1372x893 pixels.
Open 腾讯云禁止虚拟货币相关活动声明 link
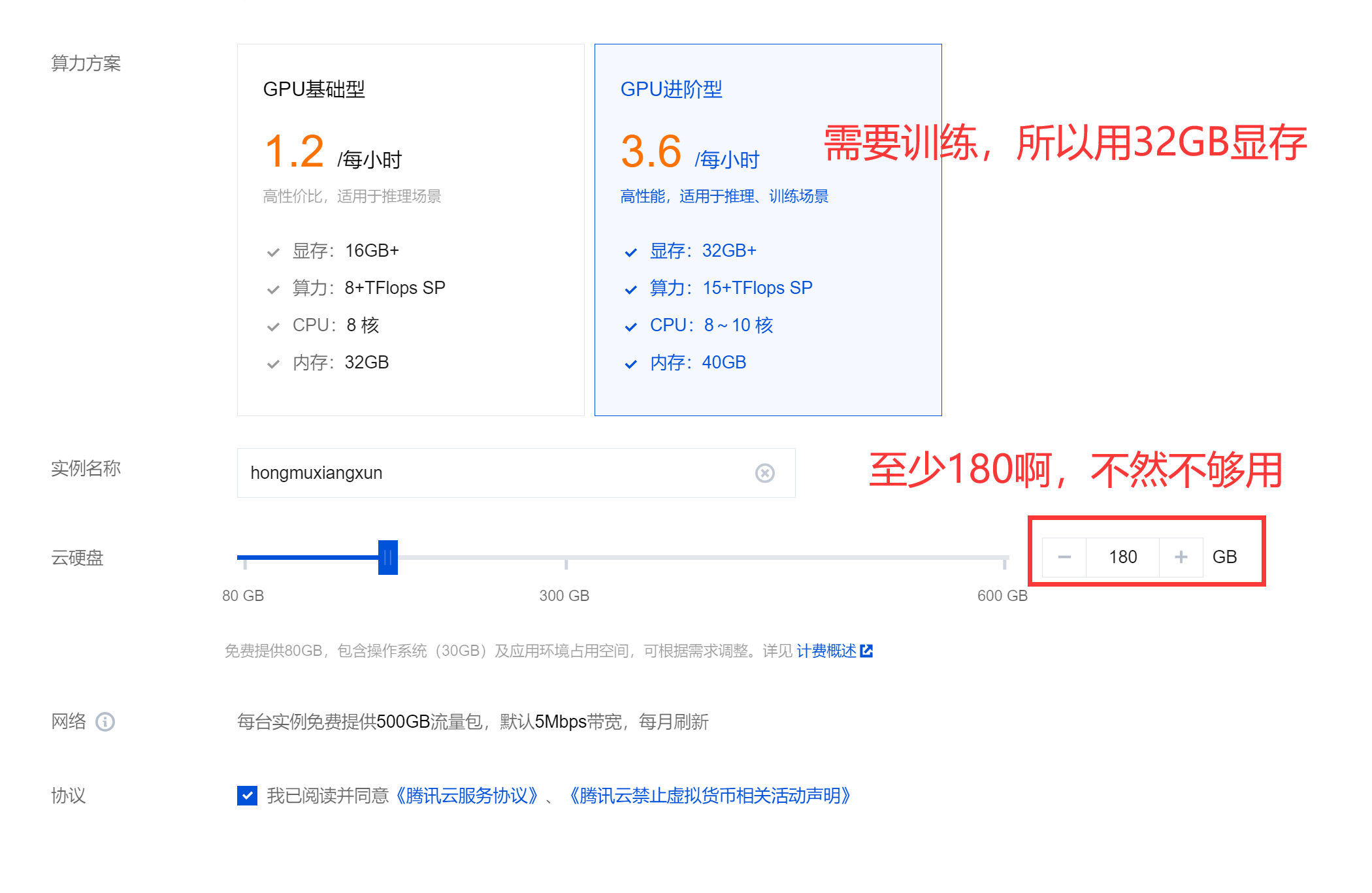(710, 796)
